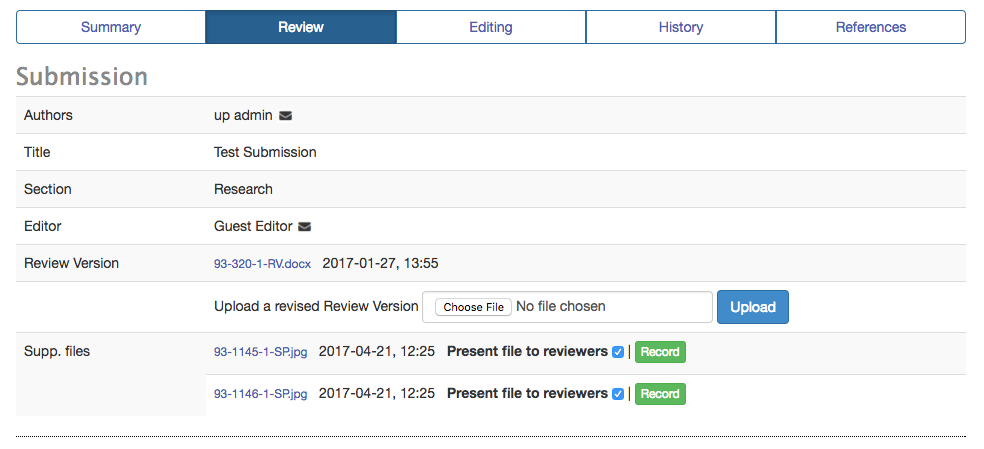This screenshot has height=449, width=984.
Task: Switch to the Summary tab
Action: 111,27
